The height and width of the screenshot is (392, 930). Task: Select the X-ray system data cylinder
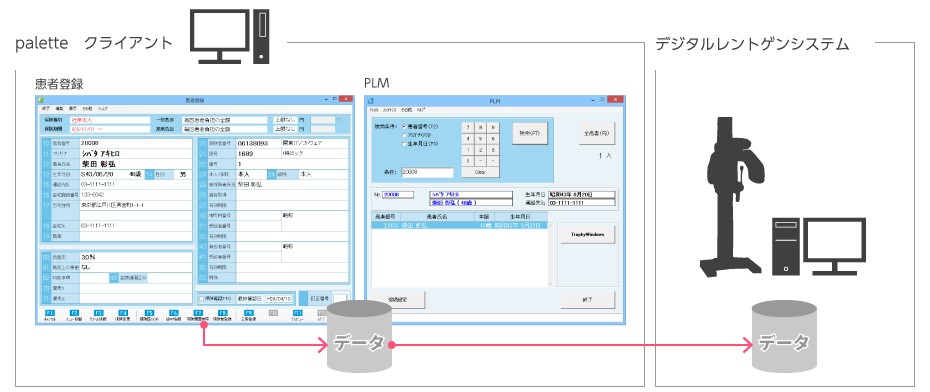pos(785,336)
